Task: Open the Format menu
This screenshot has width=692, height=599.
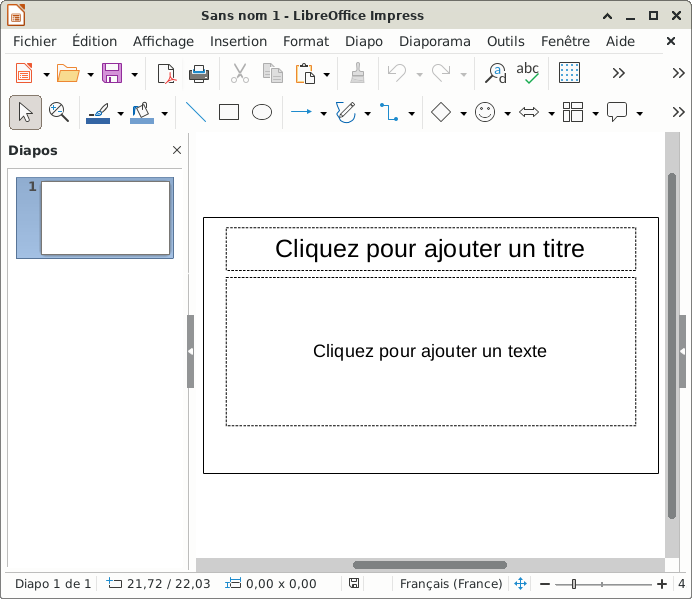Action: tap(306, 41)
